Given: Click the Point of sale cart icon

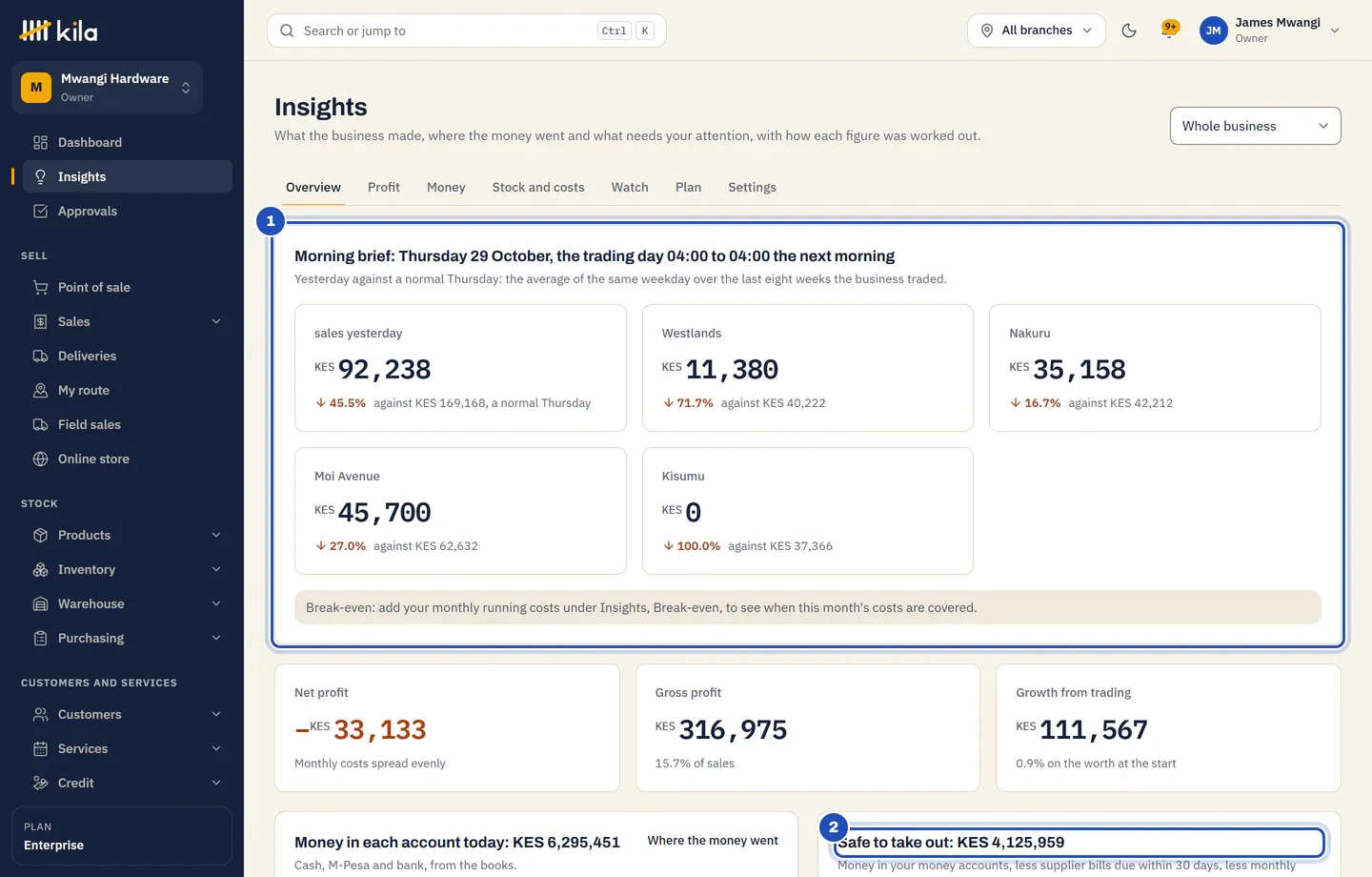Looking at the screenshot, I should tap(40, 287).
